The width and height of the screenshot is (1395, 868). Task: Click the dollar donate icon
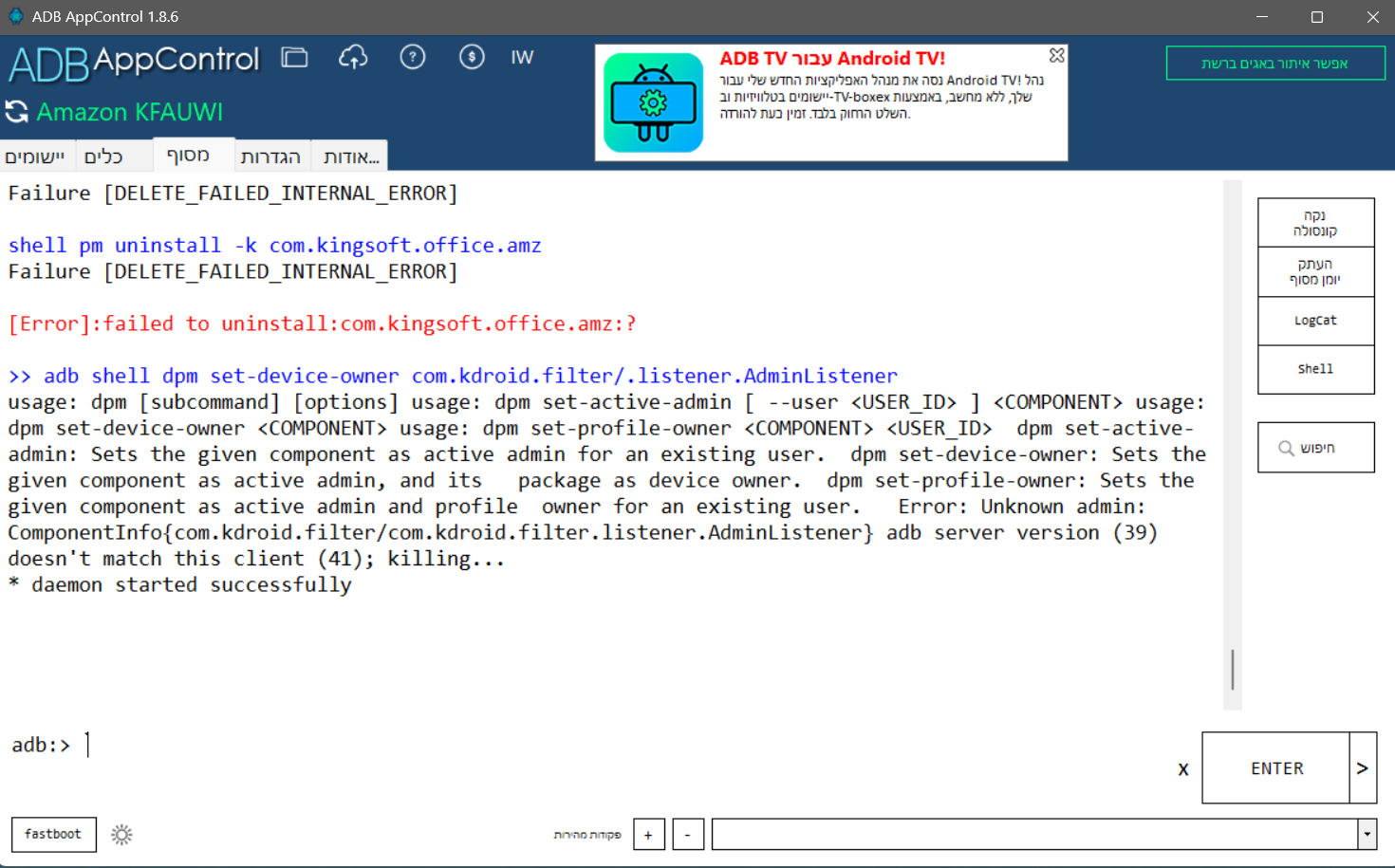point(472,58)
